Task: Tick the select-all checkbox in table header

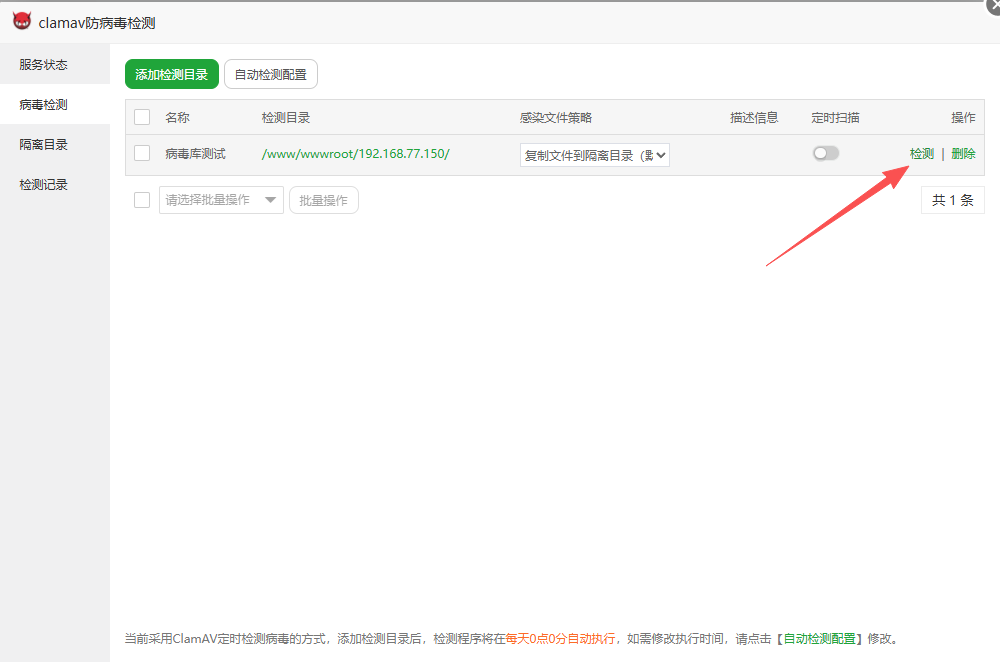Action: pyautogui.click(x=142, y=118)
